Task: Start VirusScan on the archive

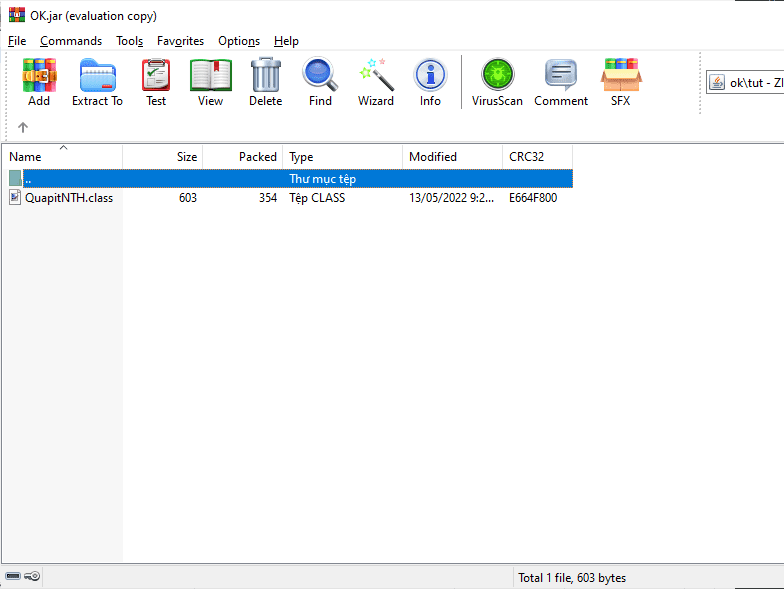Action: point(497,82)
